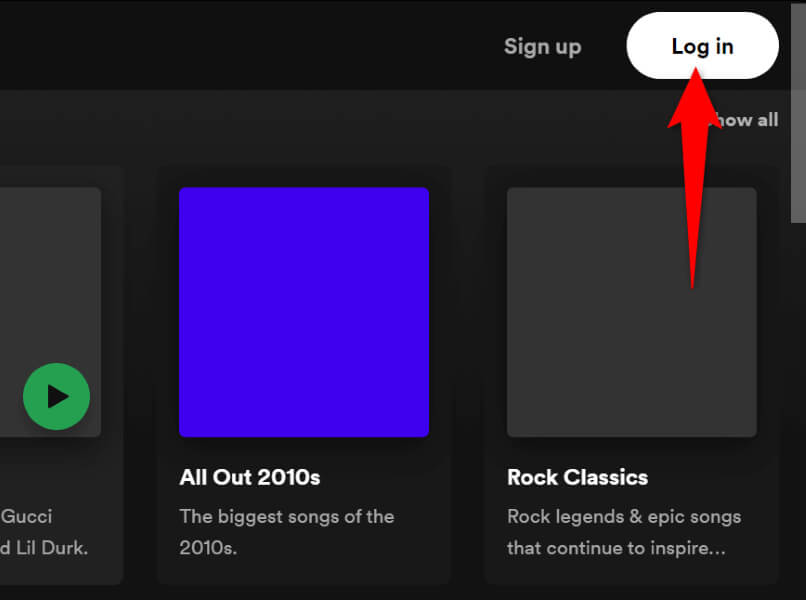Screen dimensions: 806x600
Task: Click leftmost card area above its cover
Action: tap(50, 176)
